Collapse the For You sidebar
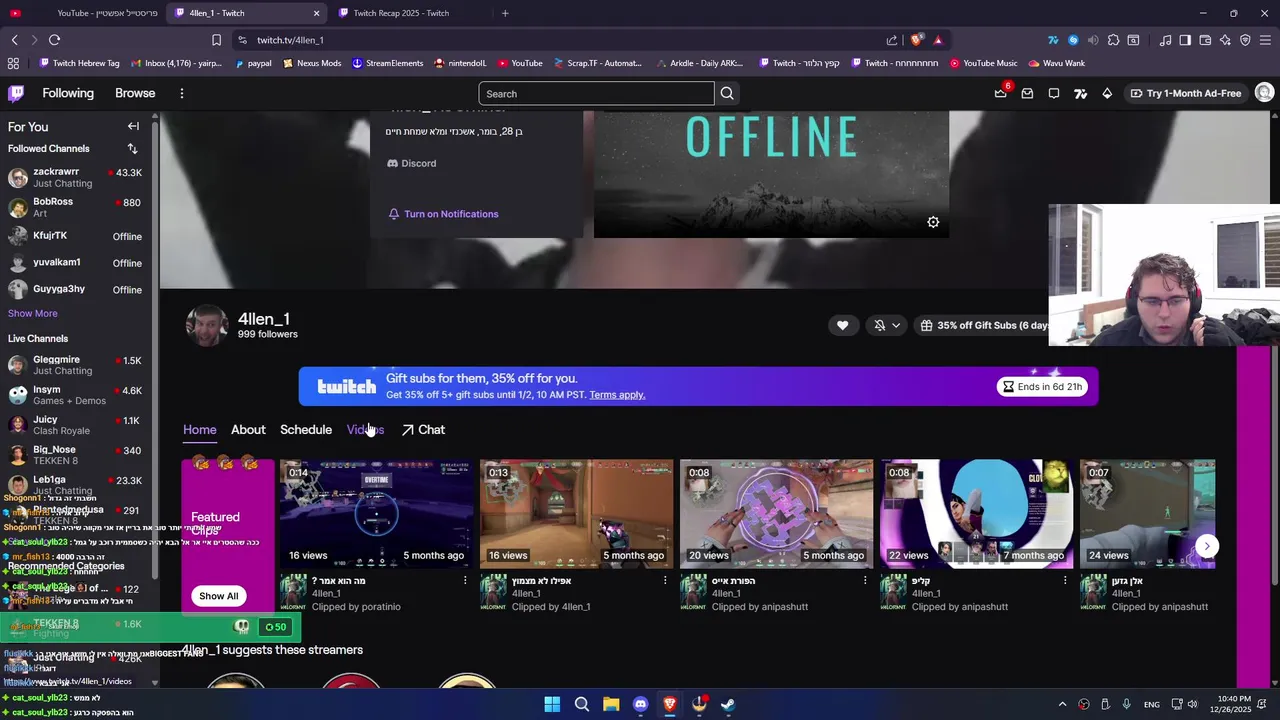This screenshot has width=1280, height=720. pos(133,127)
